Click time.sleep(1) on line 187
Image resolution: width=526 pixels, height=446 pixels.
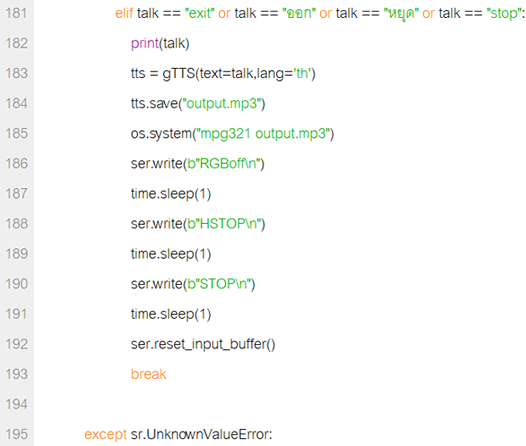click(171, 194)
